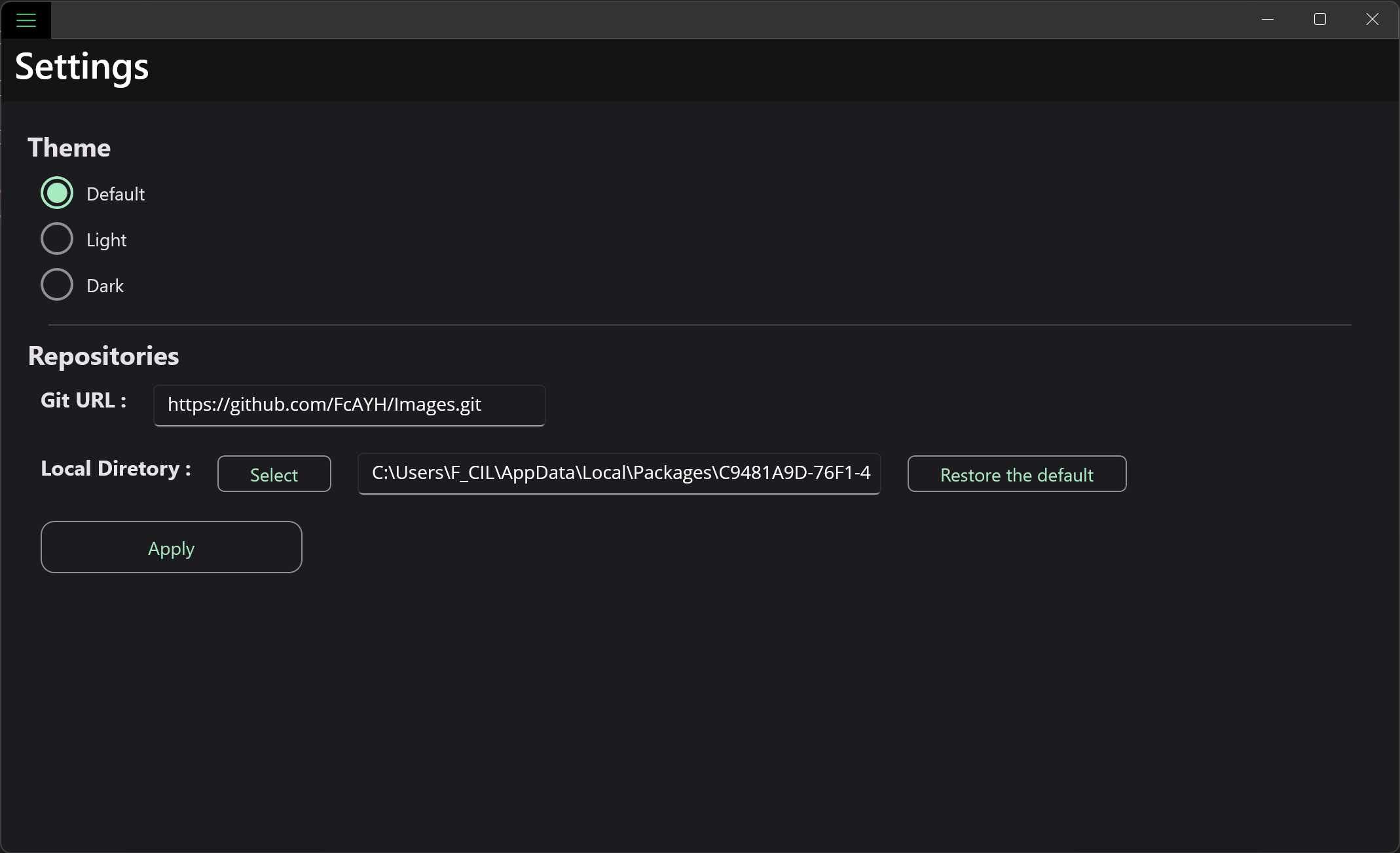The height and width of the screenshot is (853, 1400).
Task: Open the hamburger navigation menu
Action: pos(26,20)
